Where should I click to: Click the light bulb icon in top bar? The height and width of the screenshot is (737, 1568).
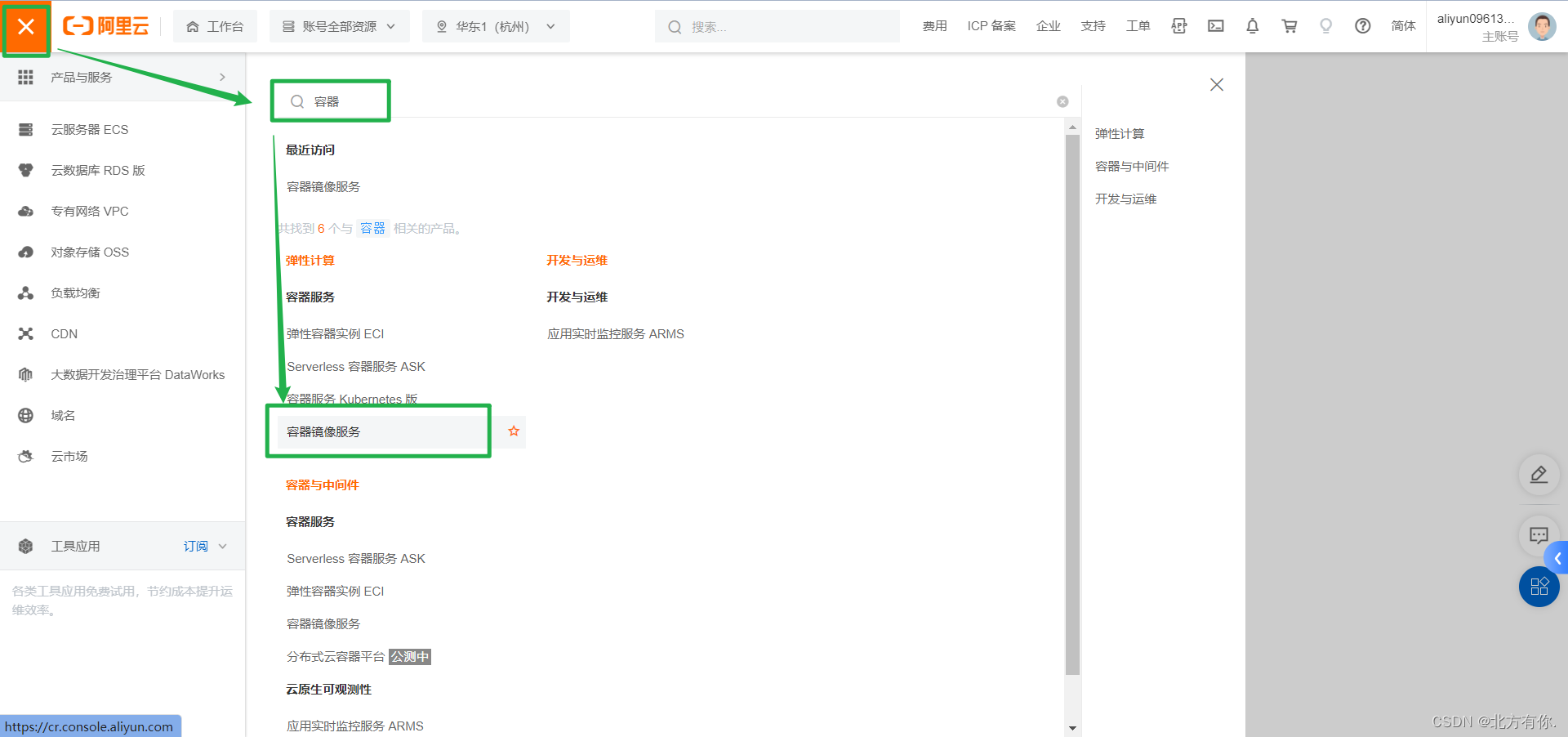point(1326,26)
